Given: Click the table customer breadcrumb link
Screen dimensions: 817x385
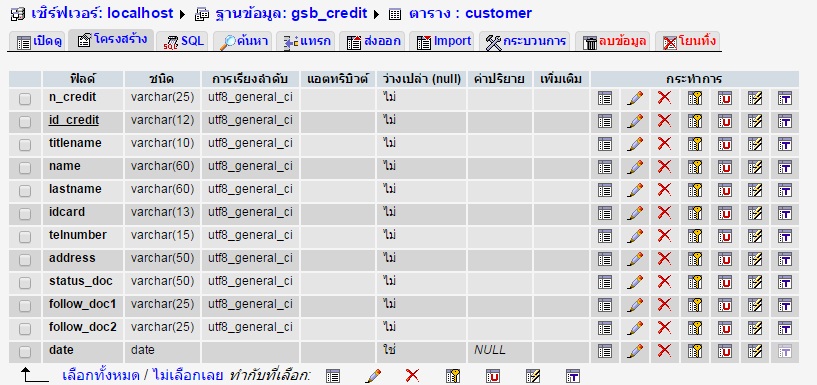Looking at the screenshot, I should [470, 14].
